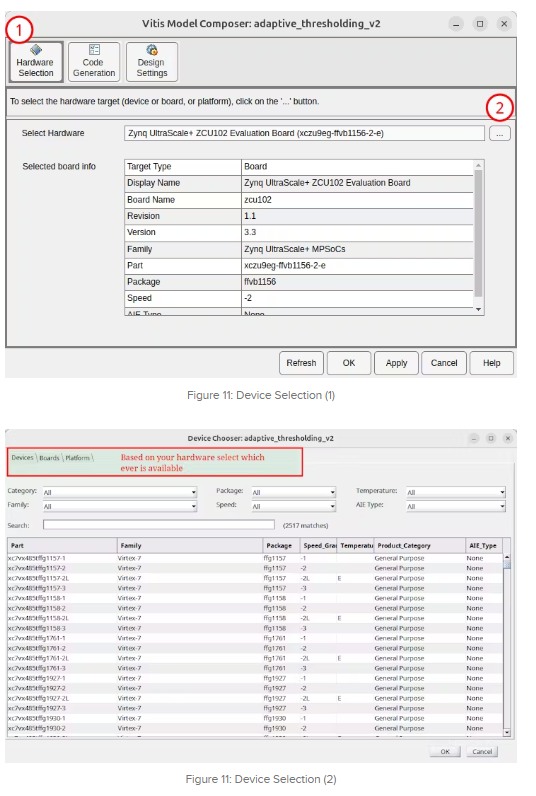Screen dimensions: 536x796
Task: Click the '...' browse button for Select Hardware
Action: coord(499,134)
